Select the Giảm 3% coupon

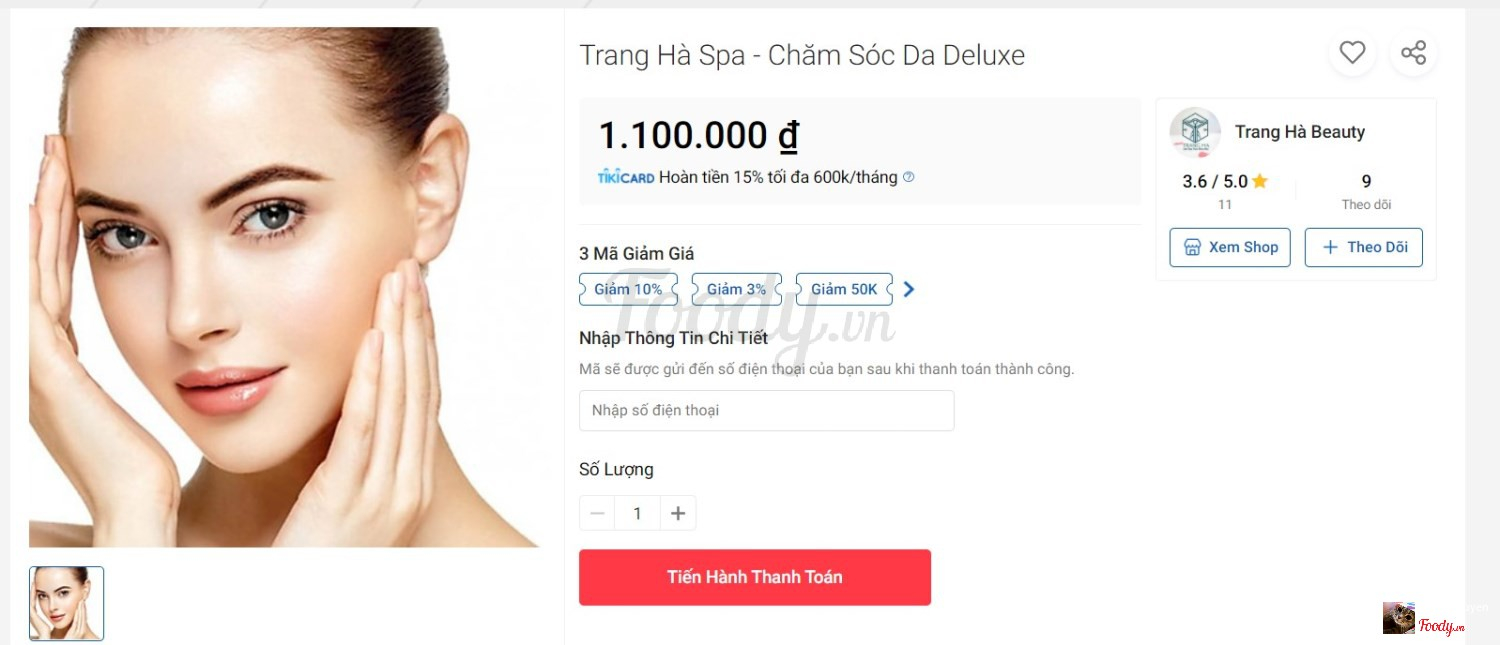pyautogui.click(x=736, y=289)
